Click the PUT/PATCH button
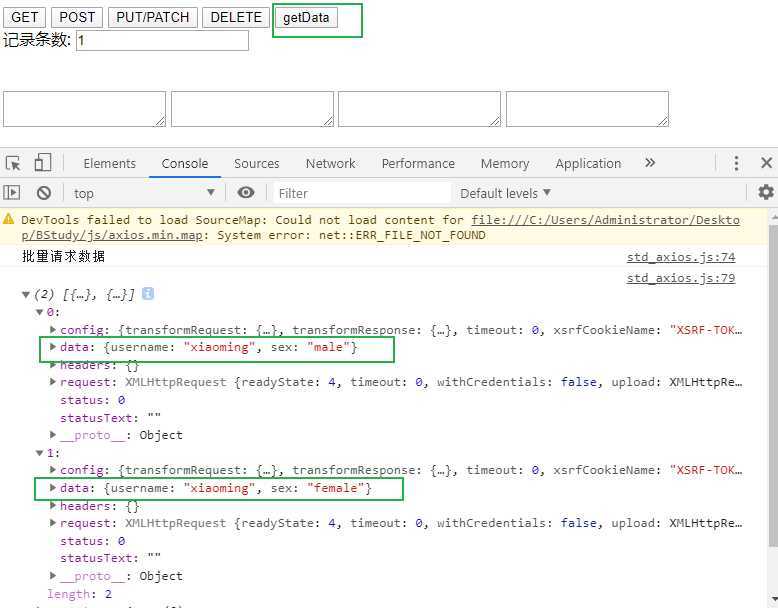The width and height of the screenshot is (778, 608). pos(153,17)
